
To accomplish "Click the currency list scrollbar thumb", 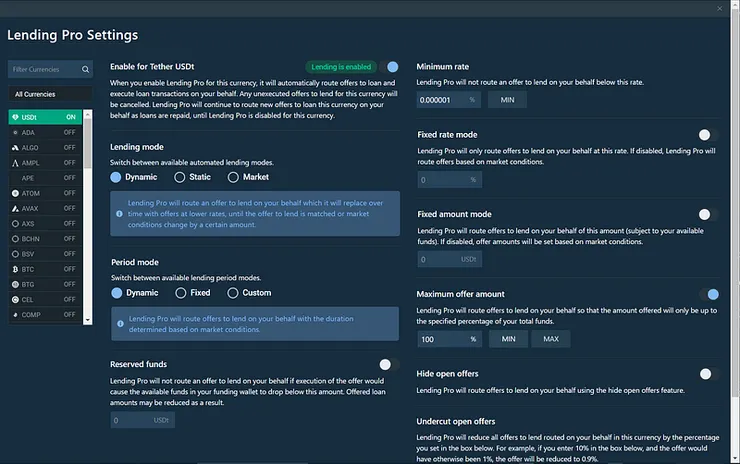I will pyautogui.click(x=88, y=143).
